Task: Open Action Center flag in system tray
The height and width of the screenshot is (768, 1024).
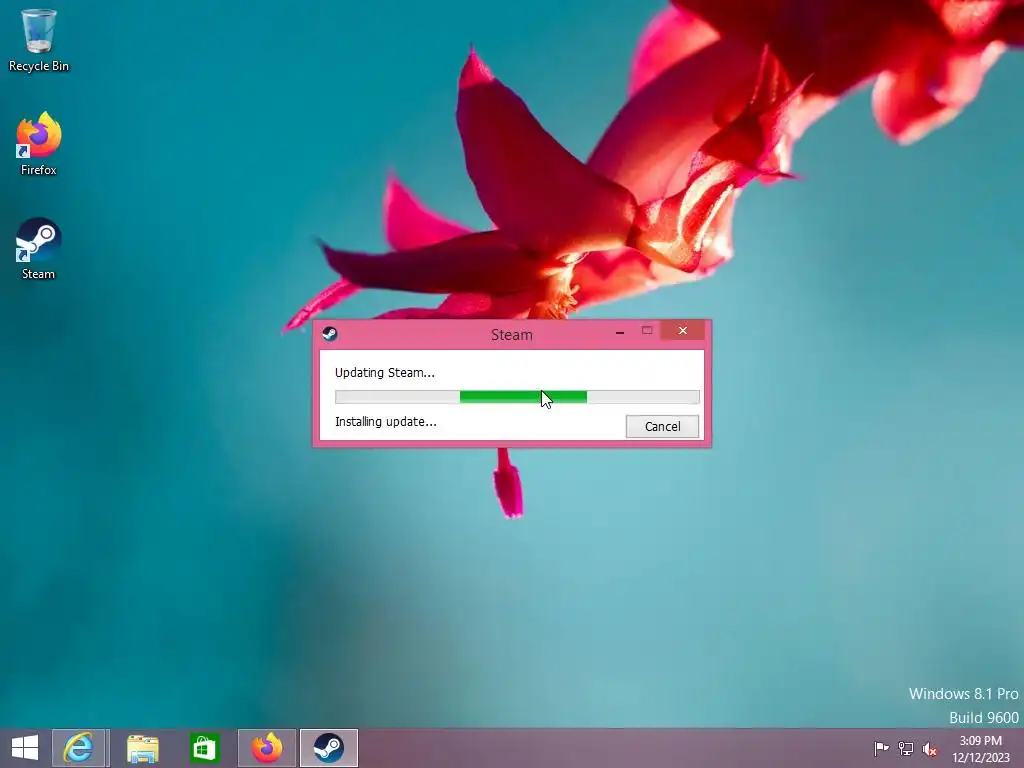Action: 881,748
